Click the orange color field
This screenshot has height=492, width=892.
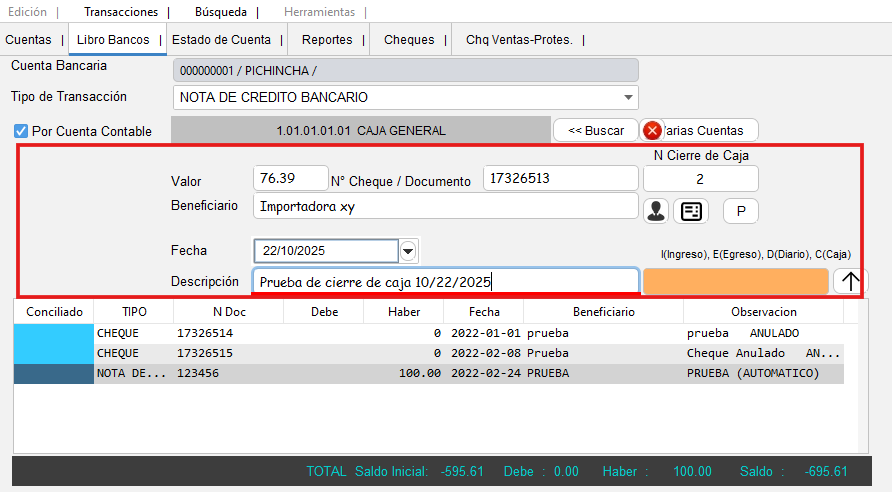tap(735, 281)
